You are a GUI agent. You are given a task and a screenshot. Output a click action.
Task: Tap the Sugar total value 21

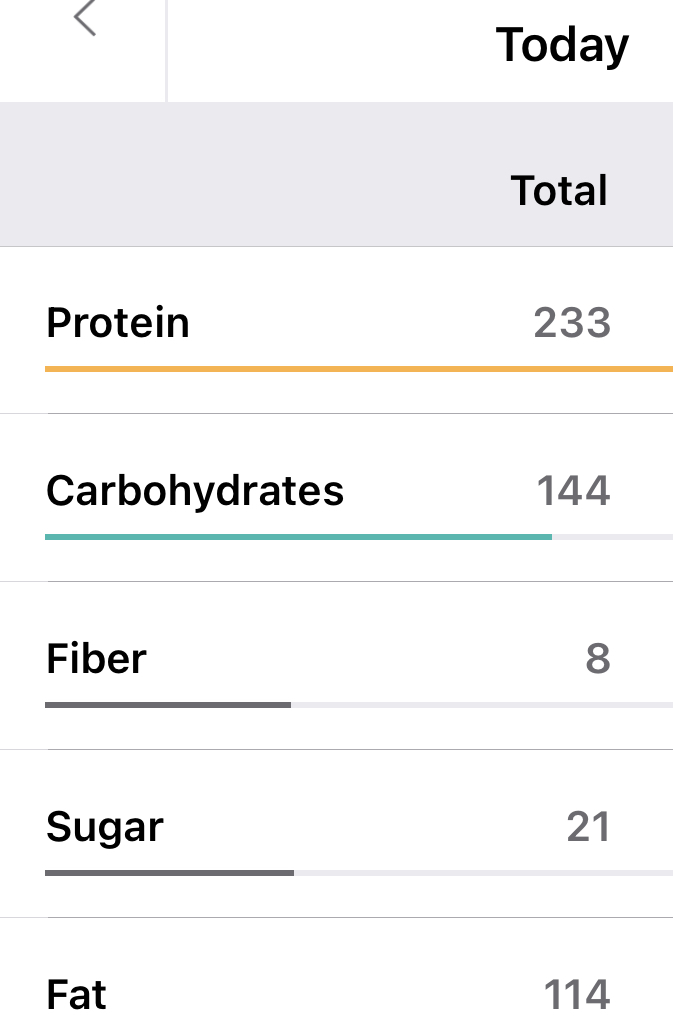(589, 826)
